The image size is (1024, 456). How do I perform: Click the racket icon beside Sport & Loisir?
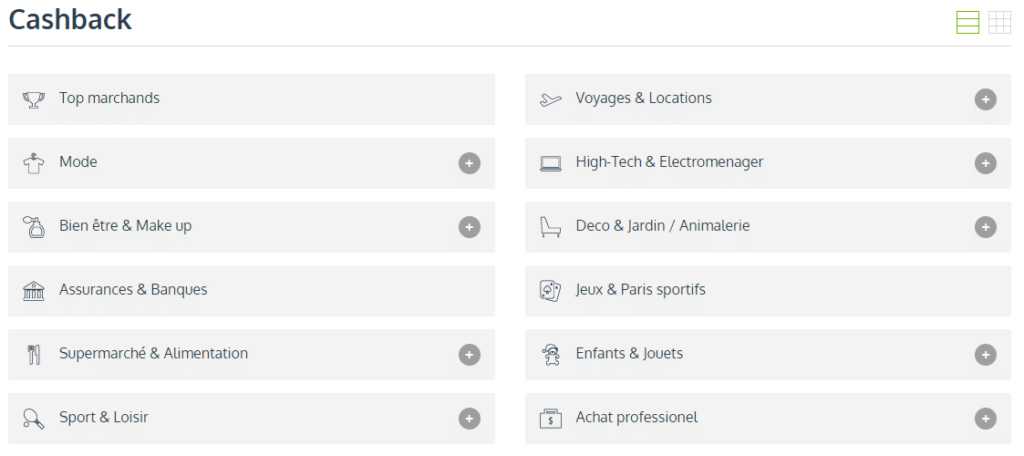coord(33,418)
